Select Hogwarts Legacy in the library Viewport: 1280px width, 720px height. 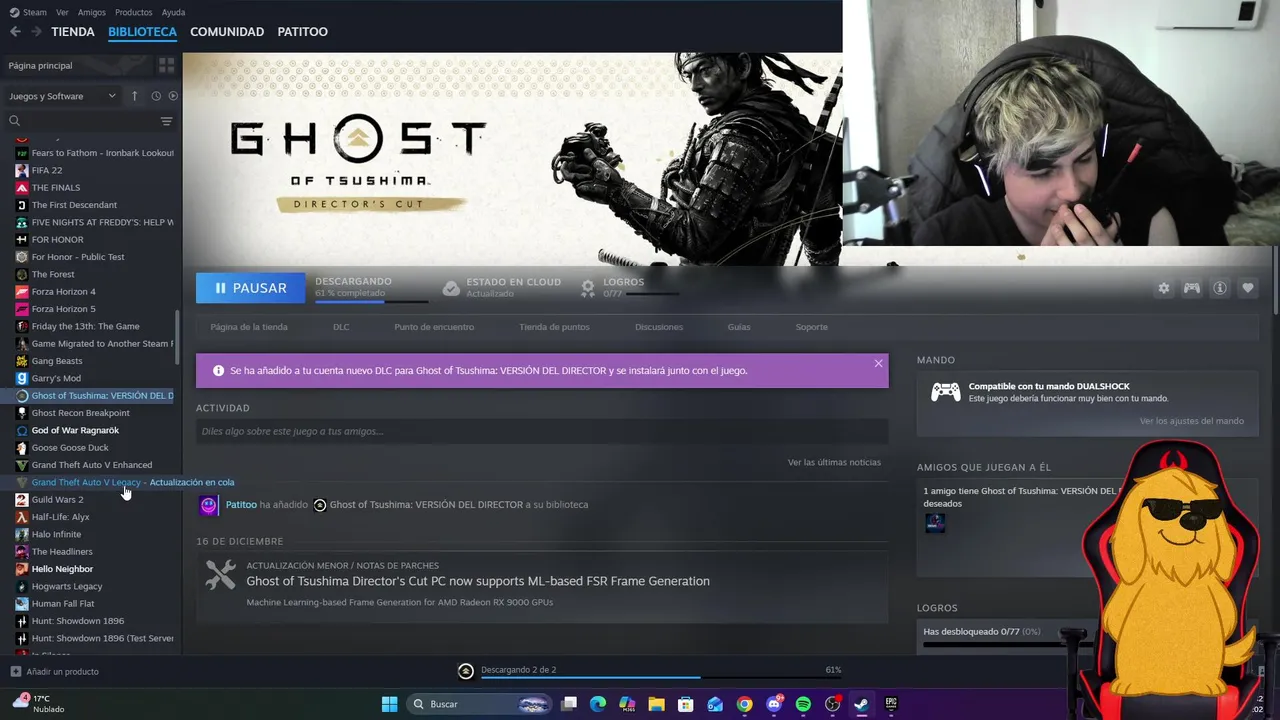pyautogui.click(x=67, y=586)
